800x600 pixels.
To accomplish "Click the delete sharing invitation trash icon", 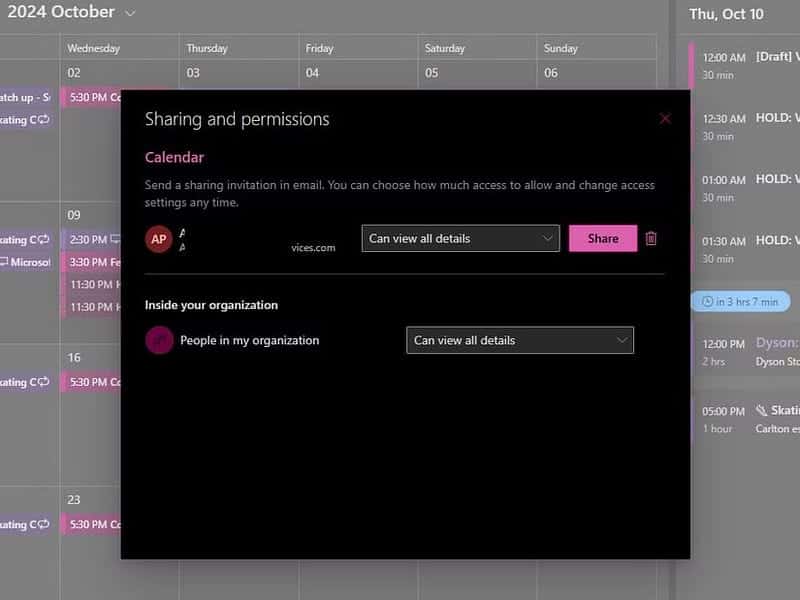I will pos(651,238).
